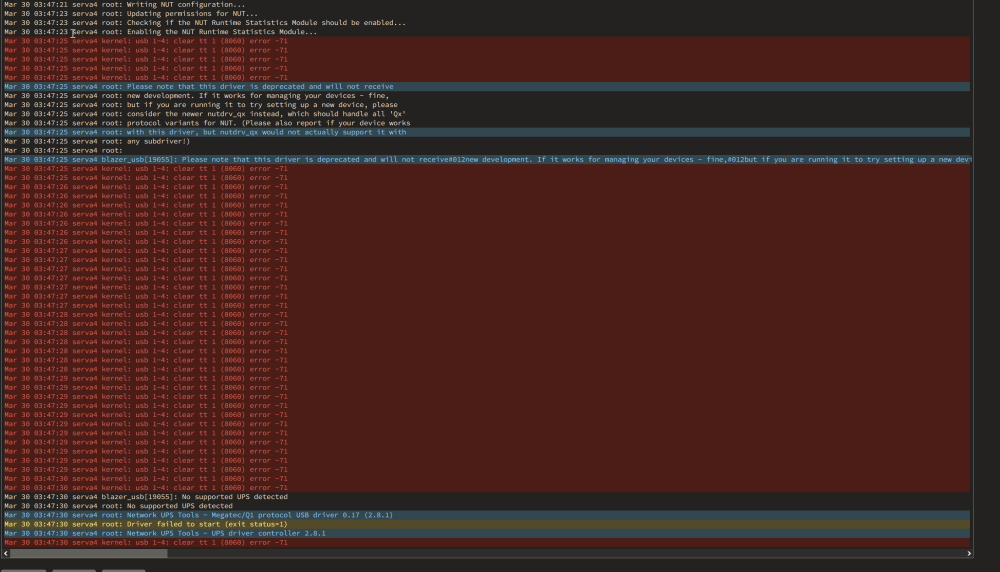Click the 'any subdriver!)' log line
The height and width of the screenshot is (572, 1000).
pyautogui.click(x=486, y=142)
